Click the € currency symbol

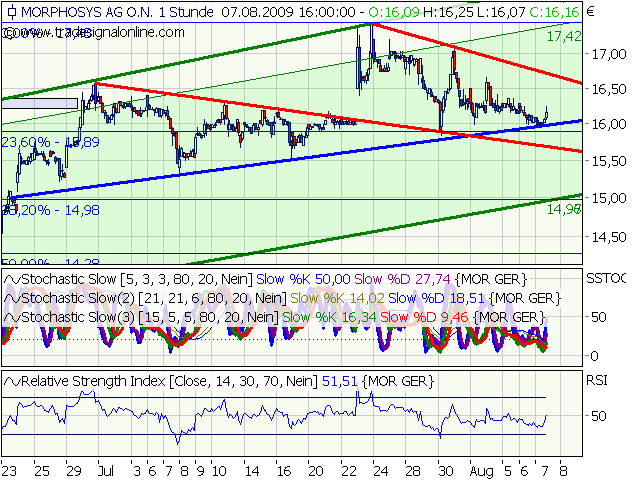click(x=590, y=12)
